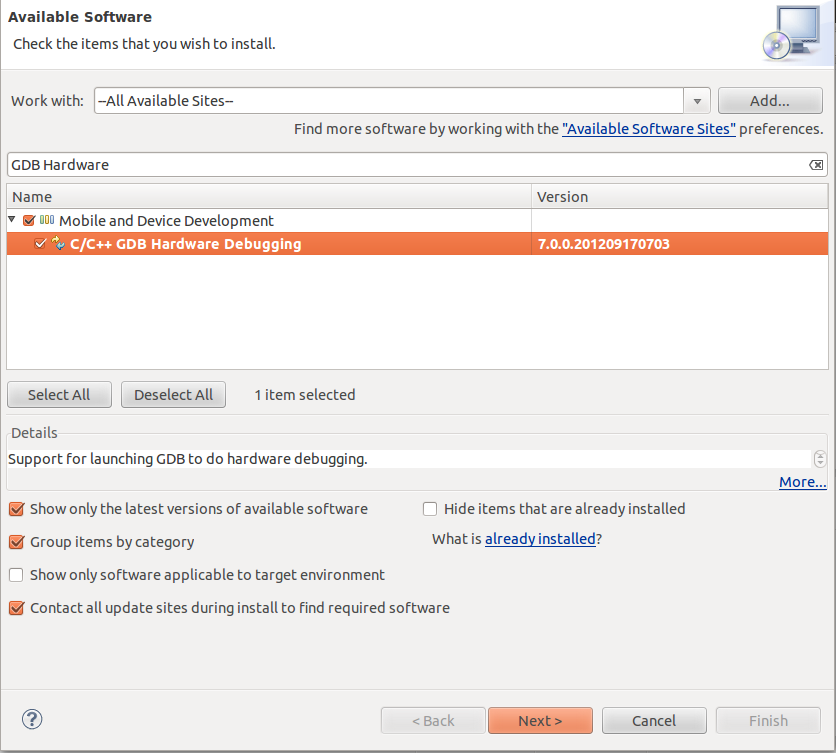This screenshot has width=836, height=753.
Task: Toggle Show only the latest versions checkbox
Action: 17,509
